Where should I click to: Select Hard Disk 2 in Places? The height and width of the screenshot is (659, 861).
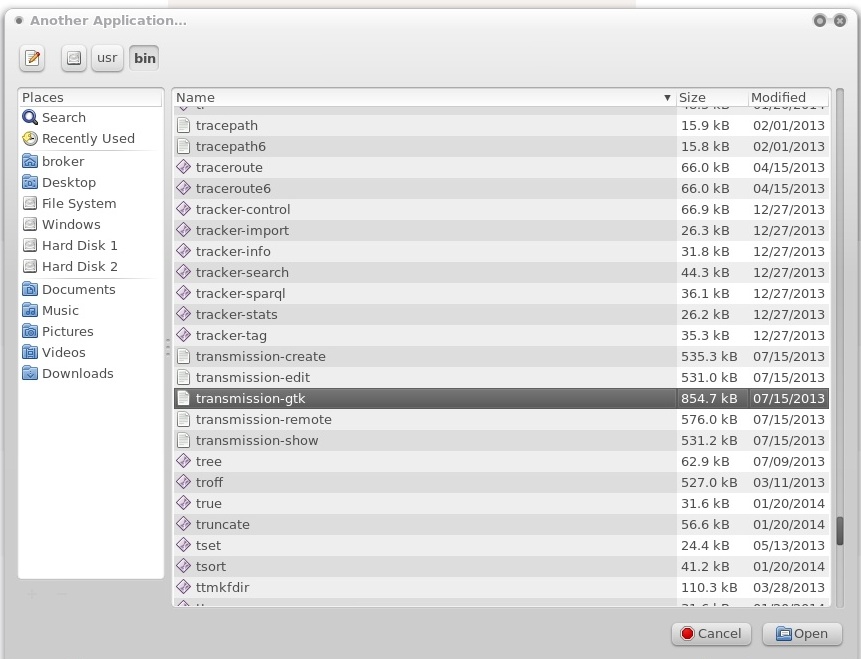(80, 266)
